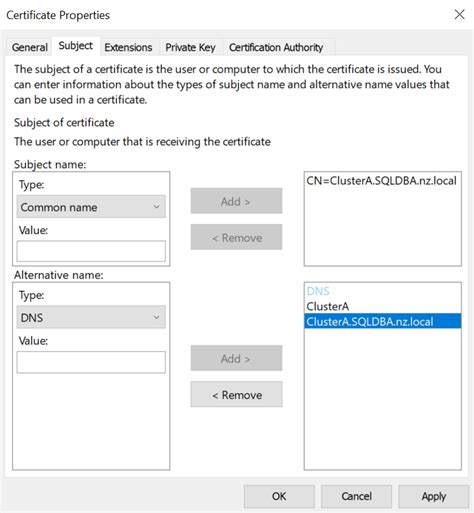Viewport: 474px width, 513px height.
Task: Go to the Private Key tab
Action: (x=190, y=47)
